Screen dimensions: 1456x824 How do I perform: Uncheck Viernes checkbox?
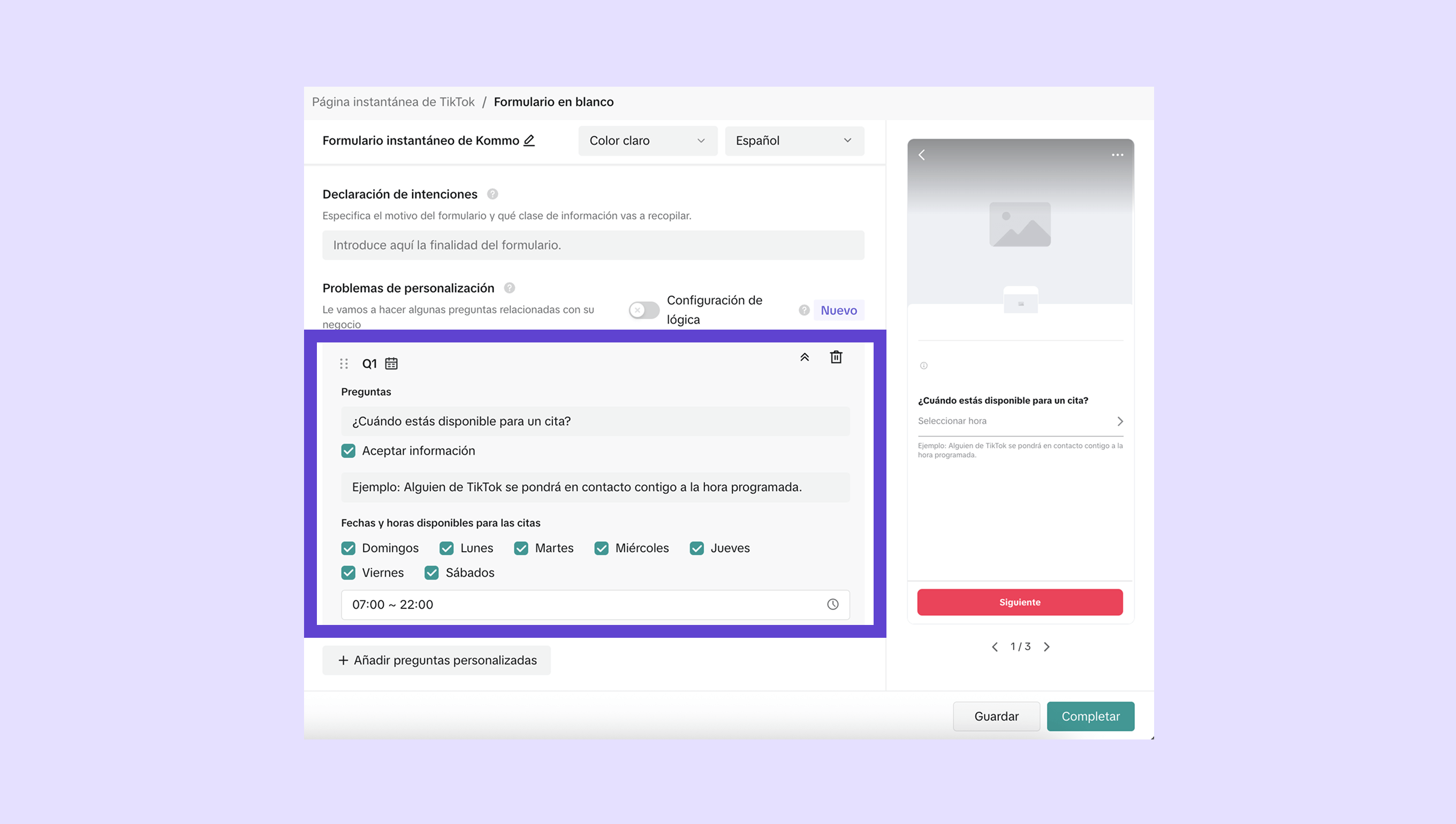[348, 573]
